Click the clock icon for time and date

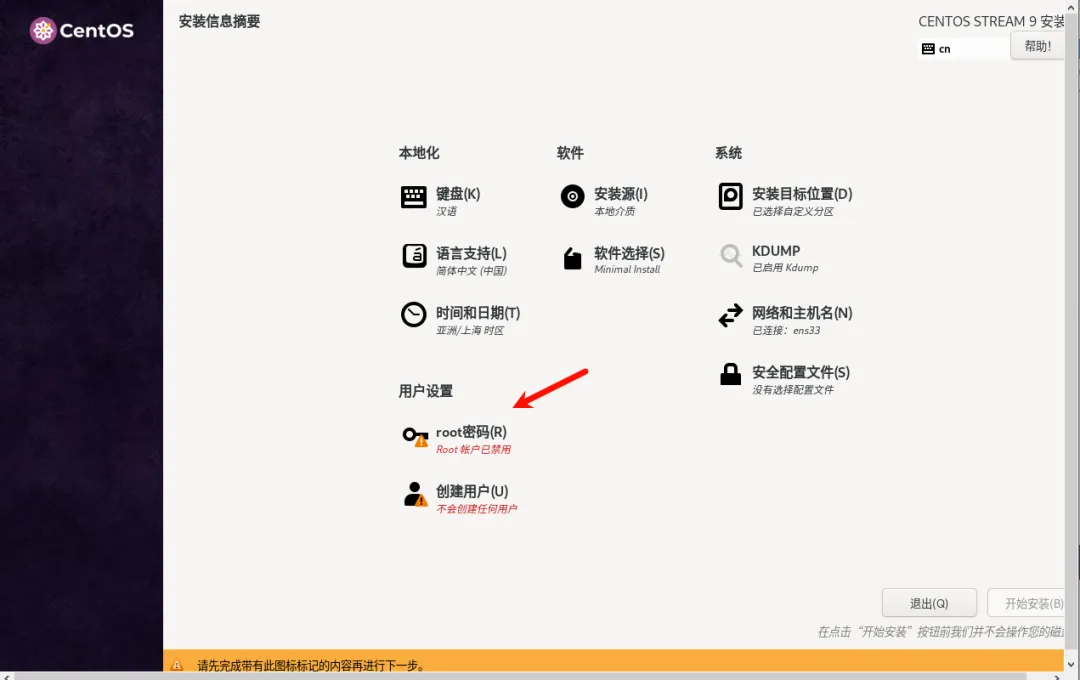point(414,315)
